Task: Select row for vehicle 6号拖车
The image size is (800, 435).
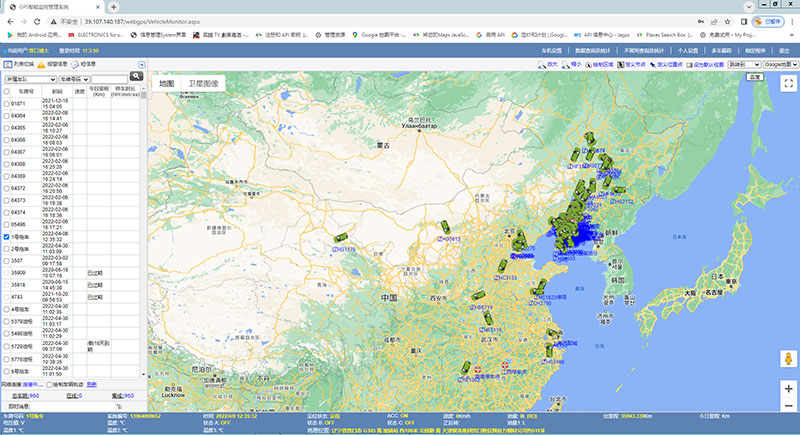Action: point(71,371)
